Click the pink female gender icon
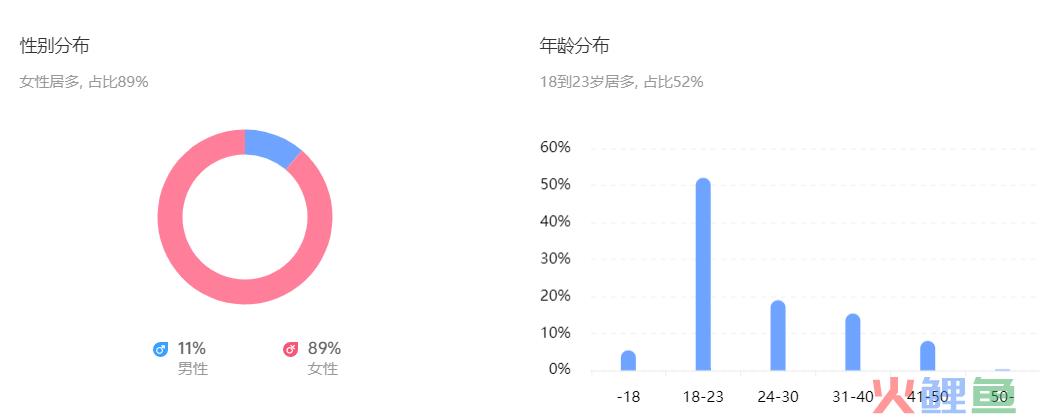1040x419 pixels. 291,349
